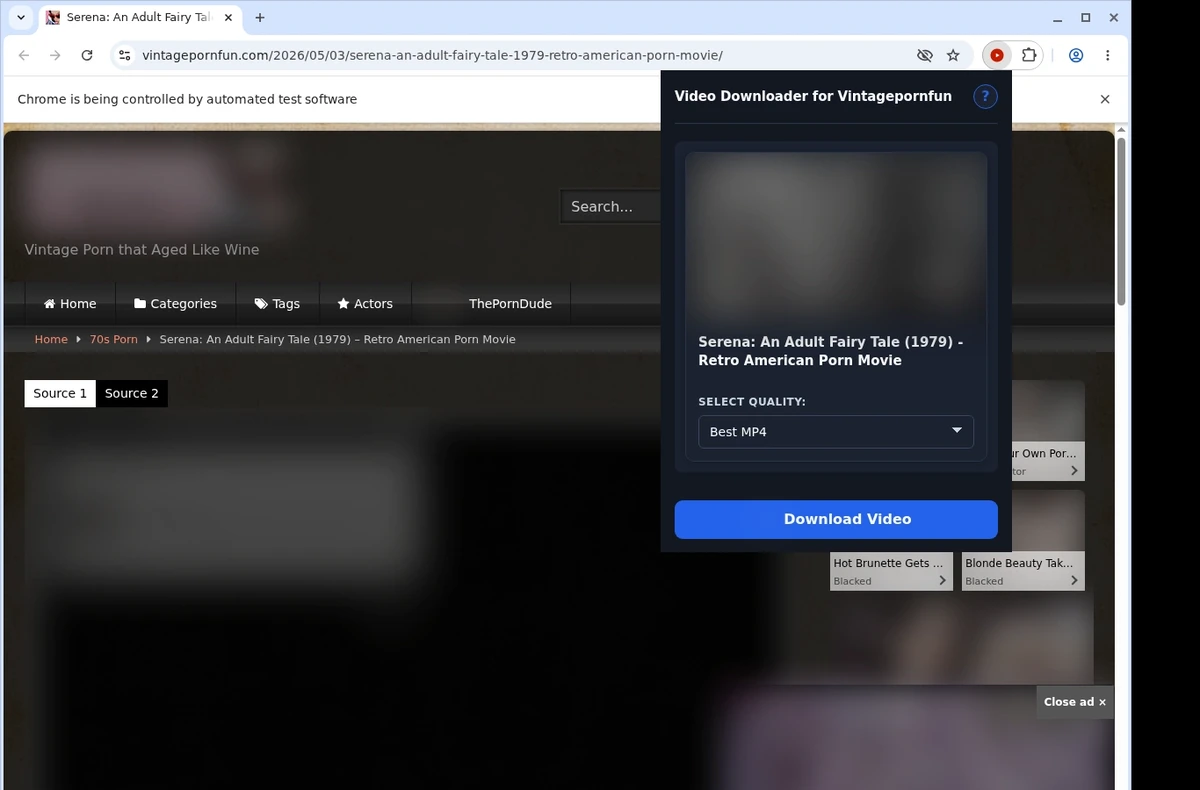This screenshot has width=1200, height=790.
Task: Follow the 70s Porn breadcrumb link
Action: tap(114, 340)
